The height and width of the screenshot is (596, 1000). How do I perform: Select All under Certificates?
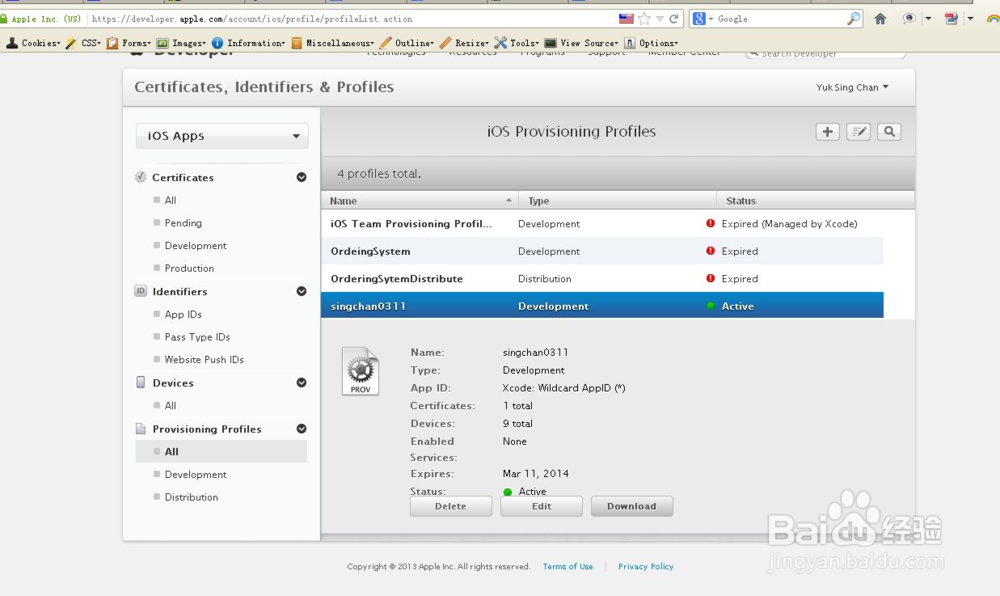pos(170,200)
